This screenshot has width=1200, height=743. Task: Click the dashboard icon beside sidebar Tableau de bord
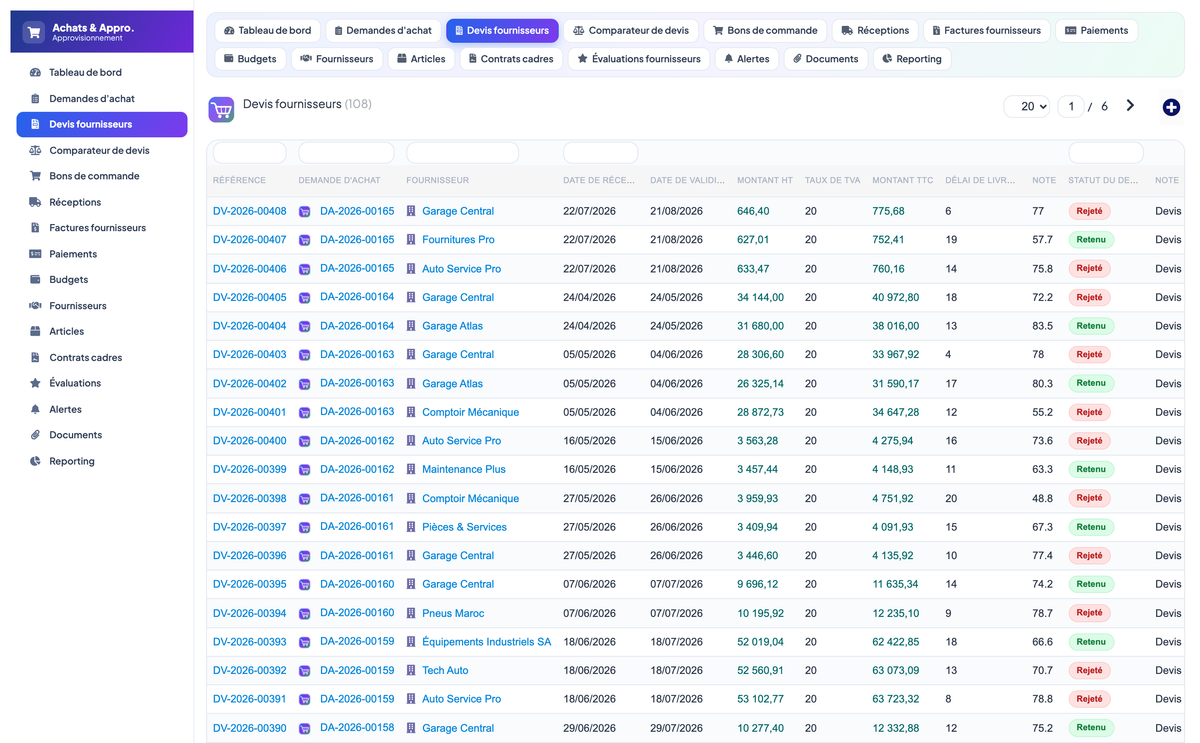[x=36, y=73]
